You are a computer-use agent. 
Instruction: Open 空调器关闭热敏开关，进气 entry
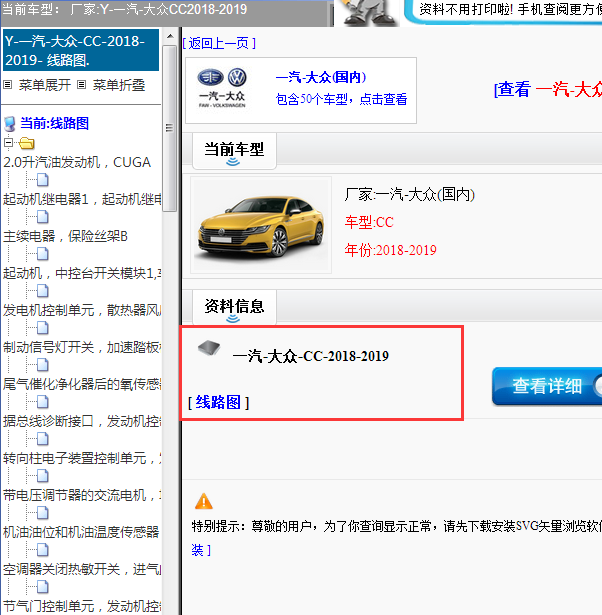[82, 569]
